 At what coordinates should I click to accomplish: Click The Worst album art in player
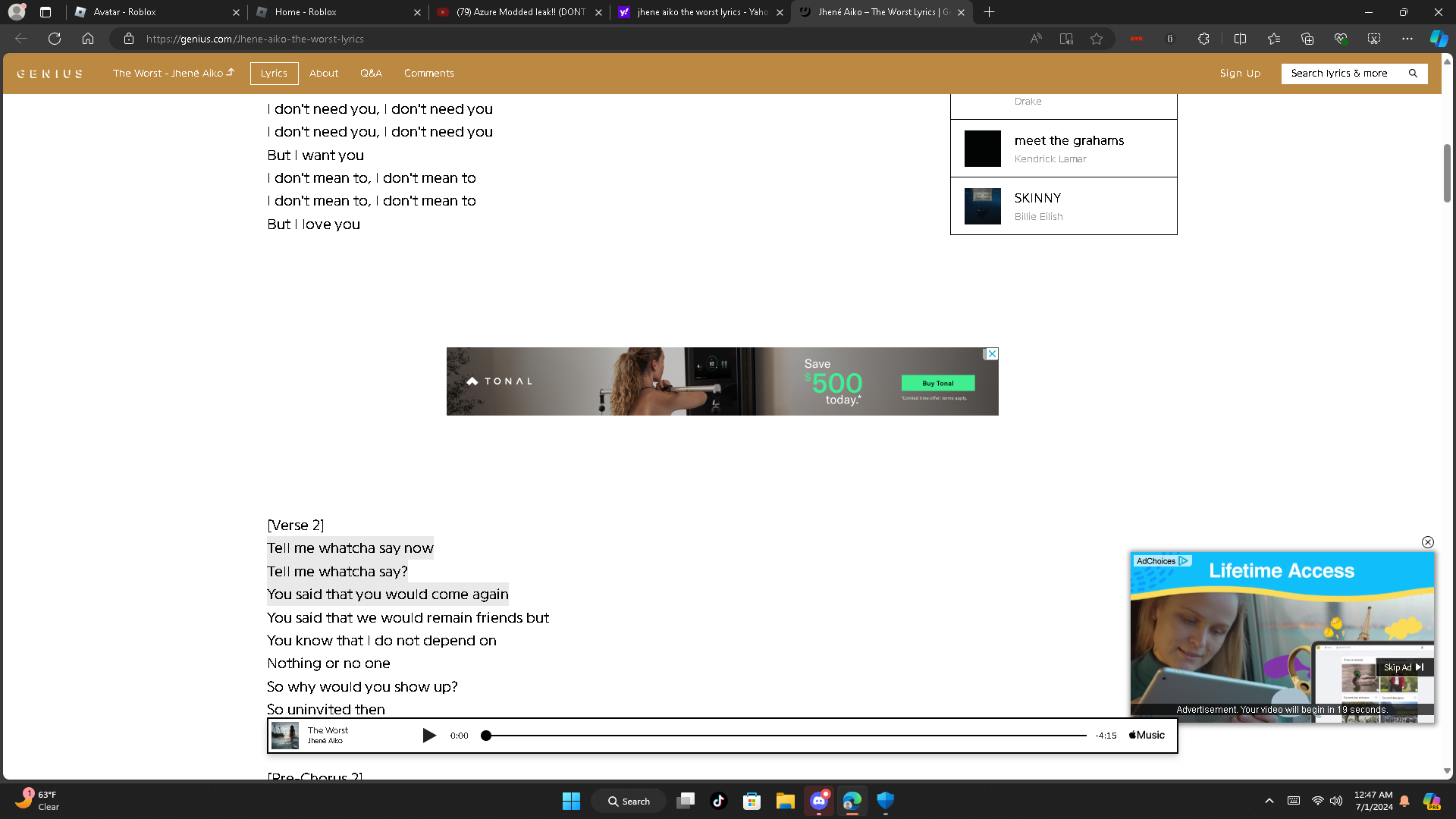click(285, 736)
